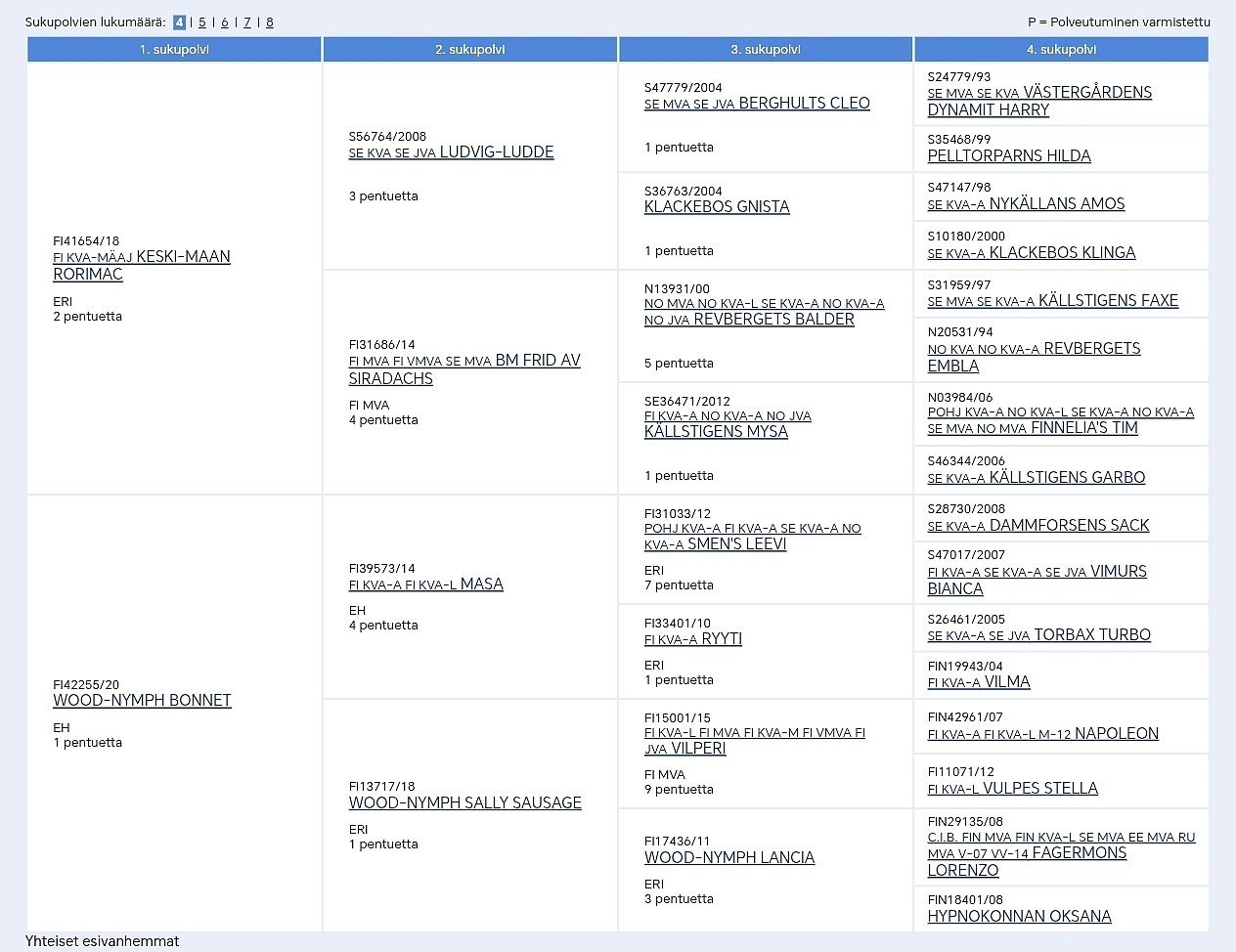Show 8 generations of ancestors

point(270,22)
